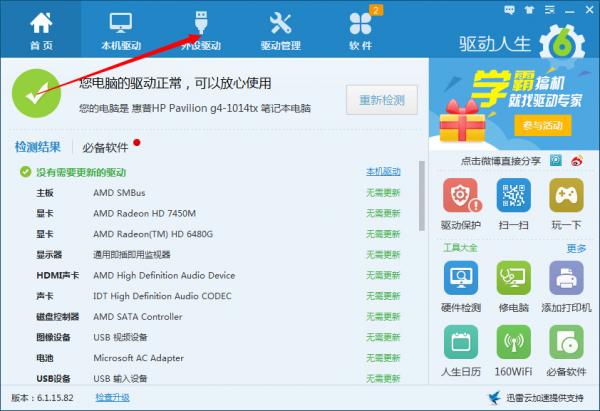Click the 工具大全 section heading
This screenshot has height=411, width=600.
460,248
